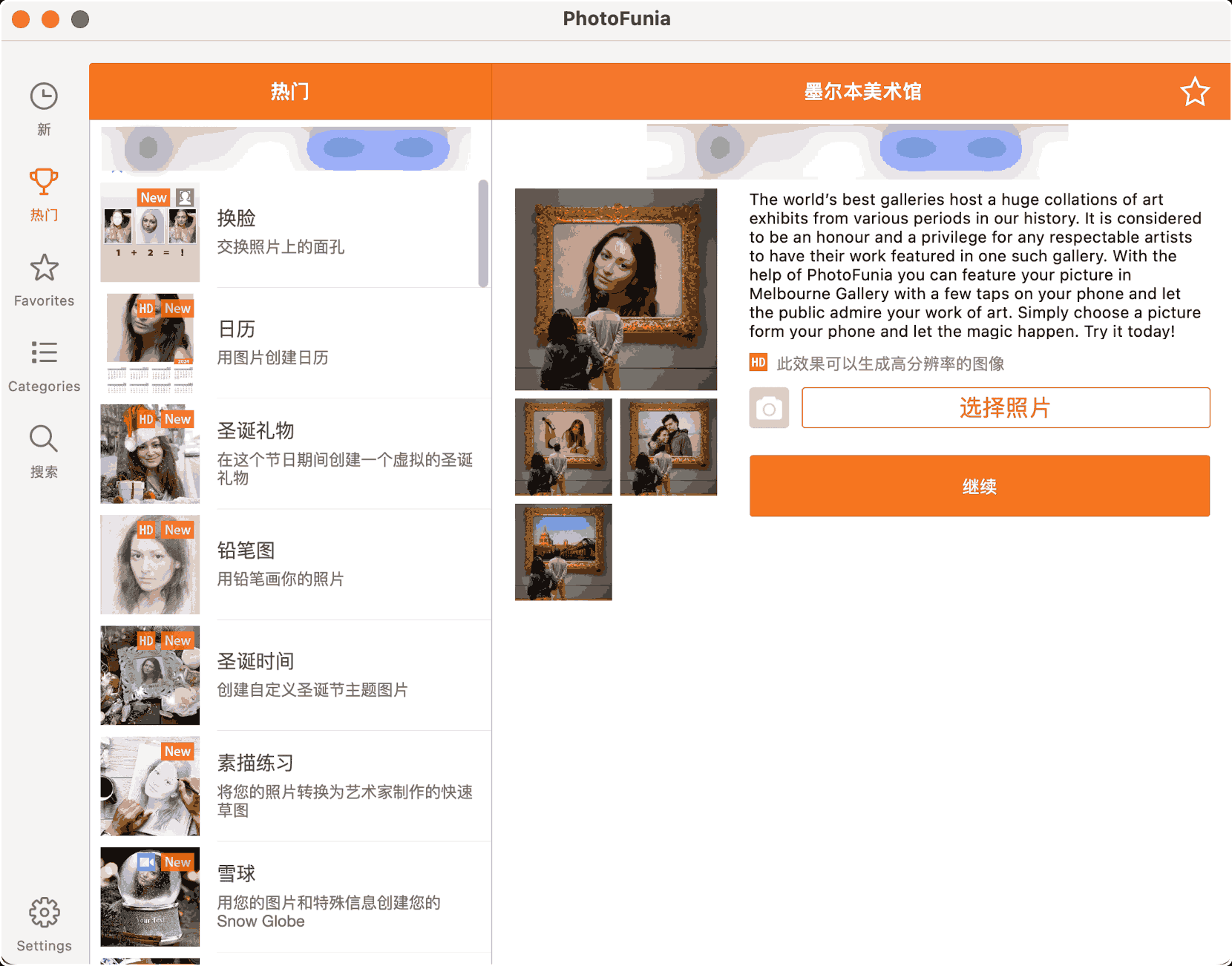1232x966 pixels.
Task: Add 墨尔本美术馆 to favorites with star
Action: [x=1195, y=92]
